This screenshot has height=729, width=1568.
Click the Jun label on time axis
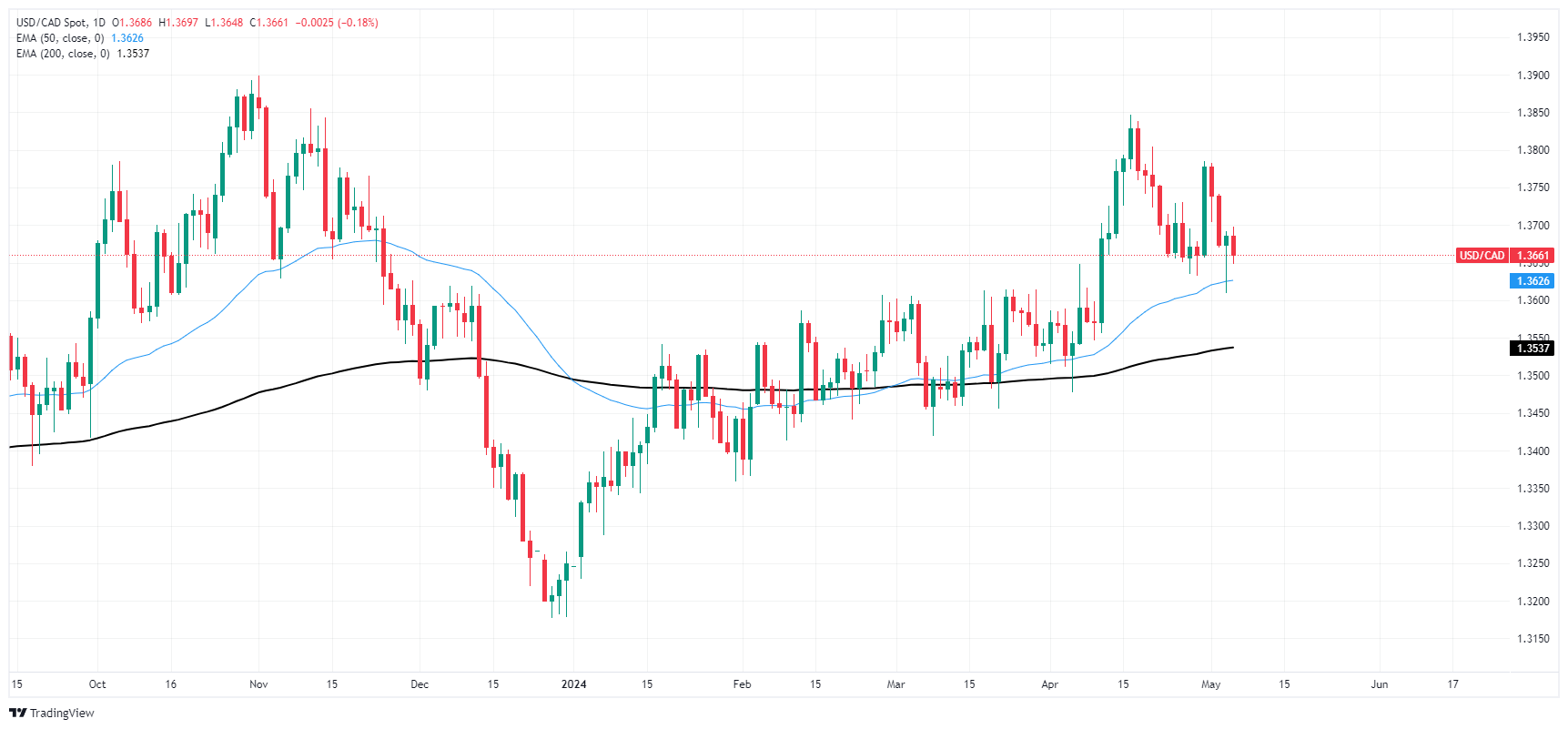1380,684
